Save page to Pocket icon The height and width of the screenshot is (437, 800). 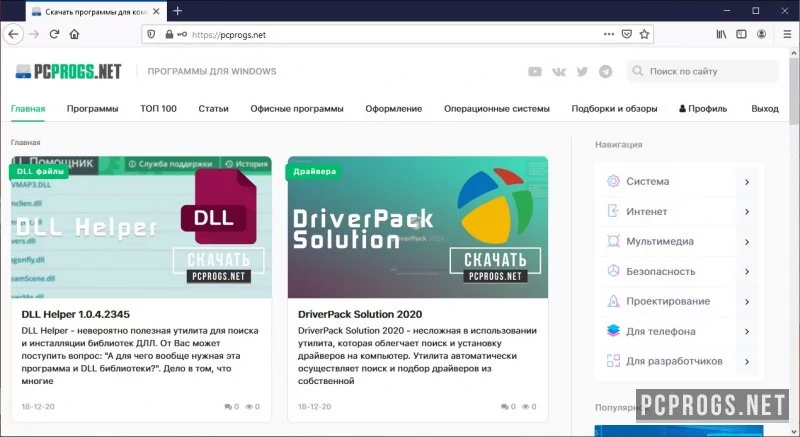point(627,34)
